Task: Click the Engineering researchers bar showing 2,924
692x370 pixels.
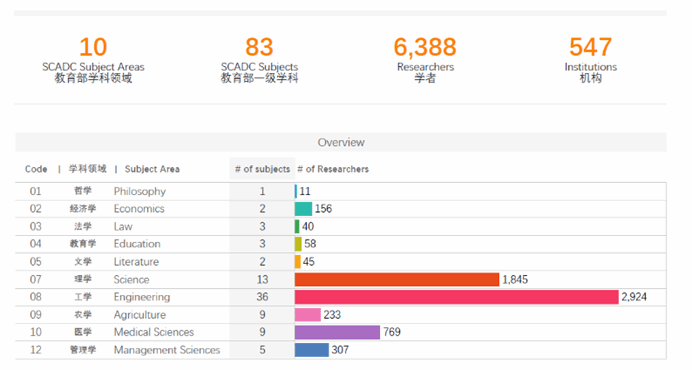Action: 456,297
